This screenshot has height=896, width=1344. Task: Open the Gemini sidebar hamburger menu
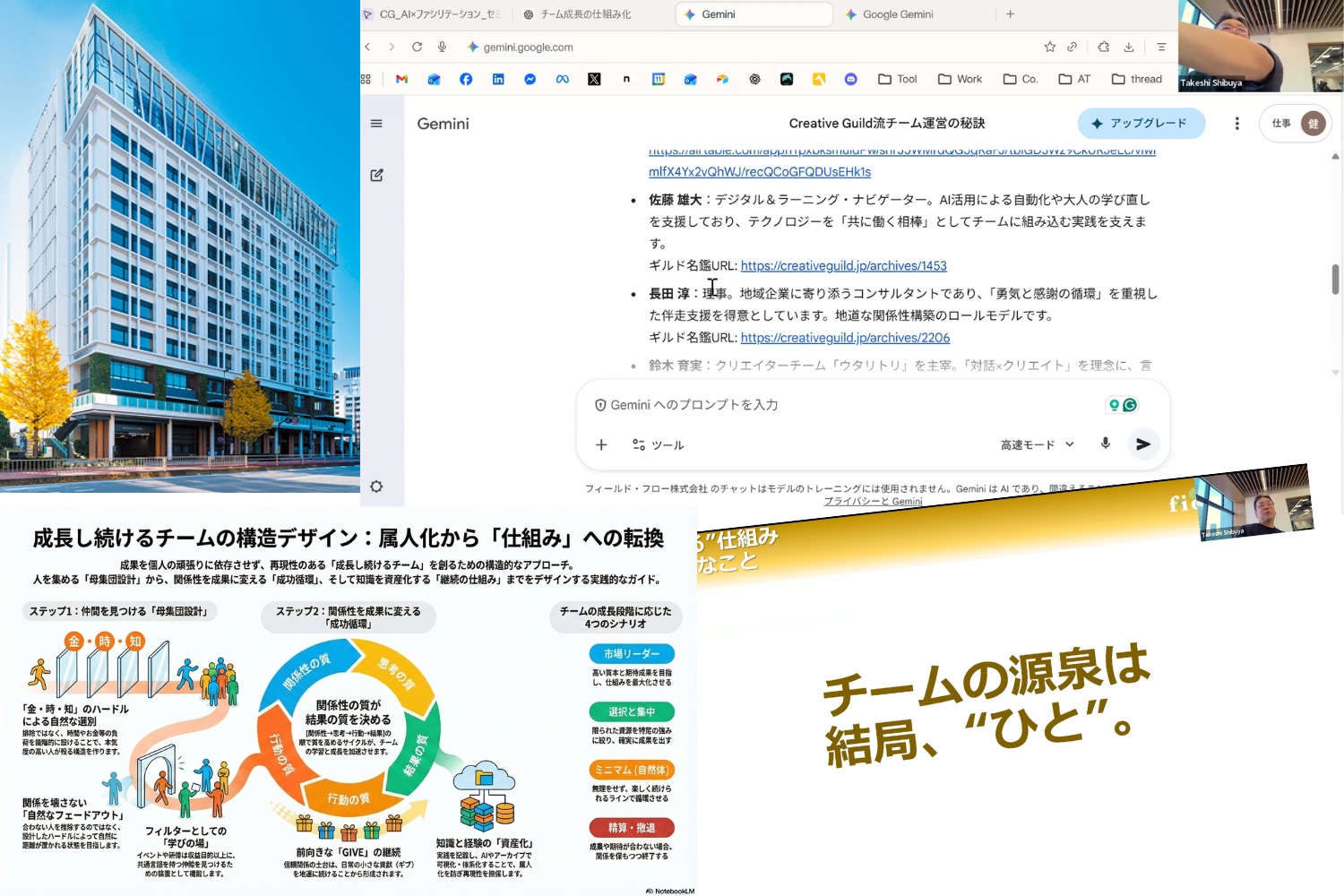(376, 124)
